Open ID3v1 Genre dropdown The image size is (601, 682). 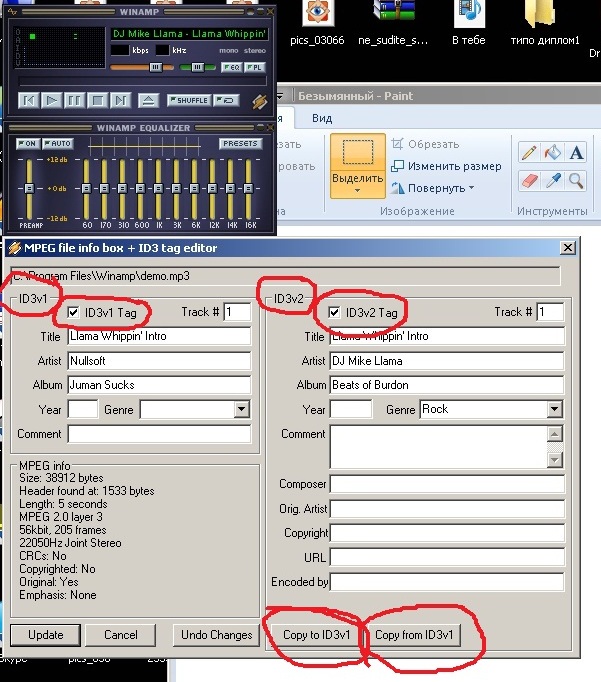241,409
